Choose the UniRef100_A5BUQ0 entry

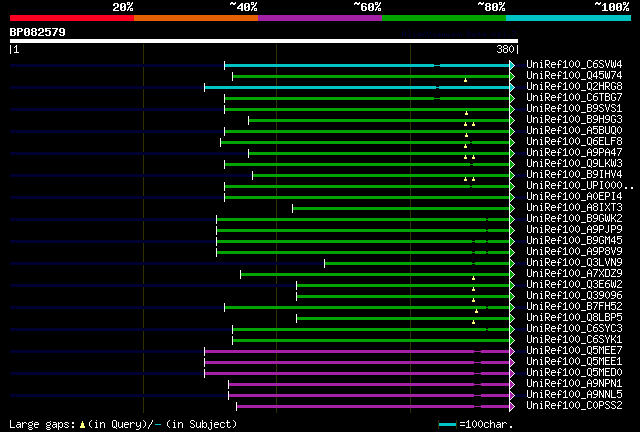(x=574, y=131)
